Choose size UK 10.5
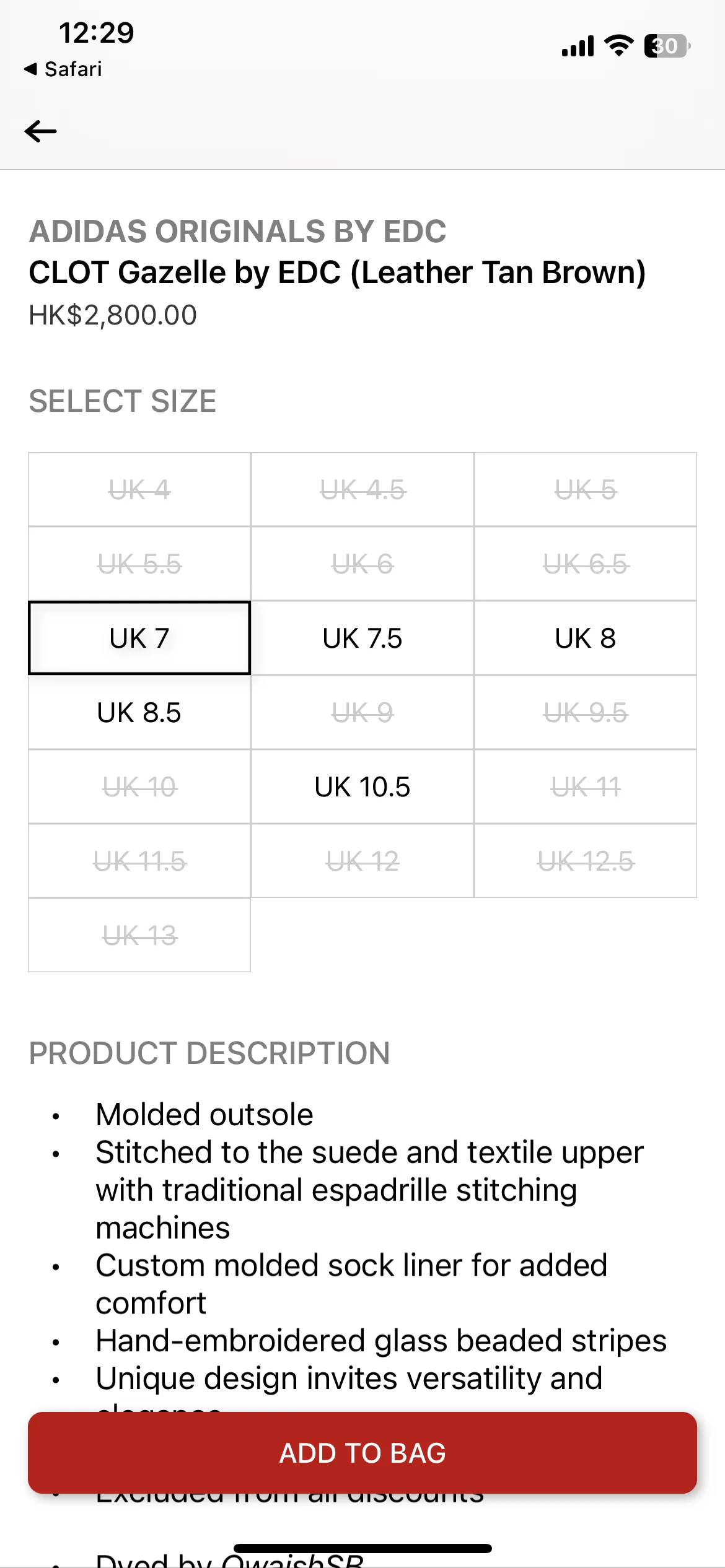The image size is (725, 1568). point(362,786)
